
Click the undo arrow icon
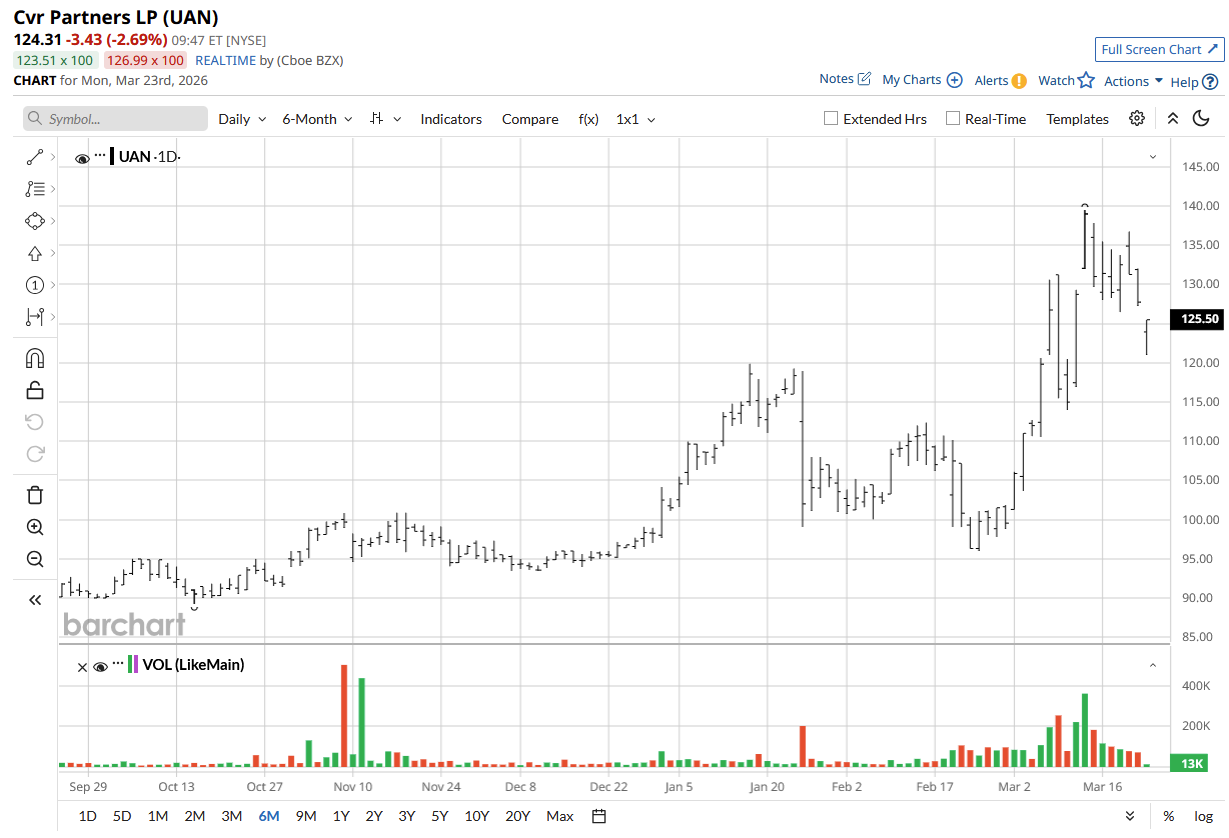(x=35, y=422)
